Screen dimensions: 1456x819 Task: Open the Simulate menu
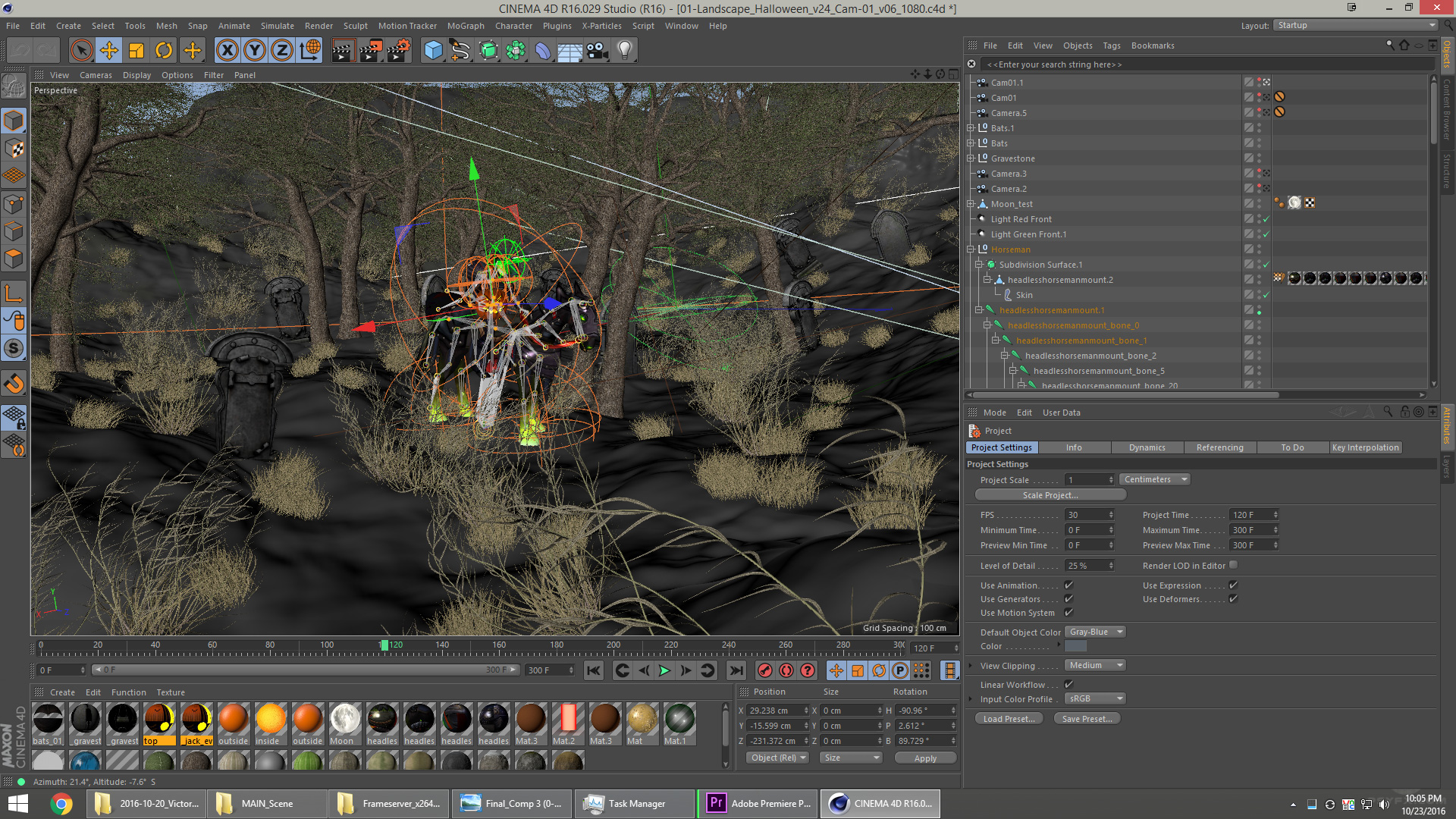(277, 26)
